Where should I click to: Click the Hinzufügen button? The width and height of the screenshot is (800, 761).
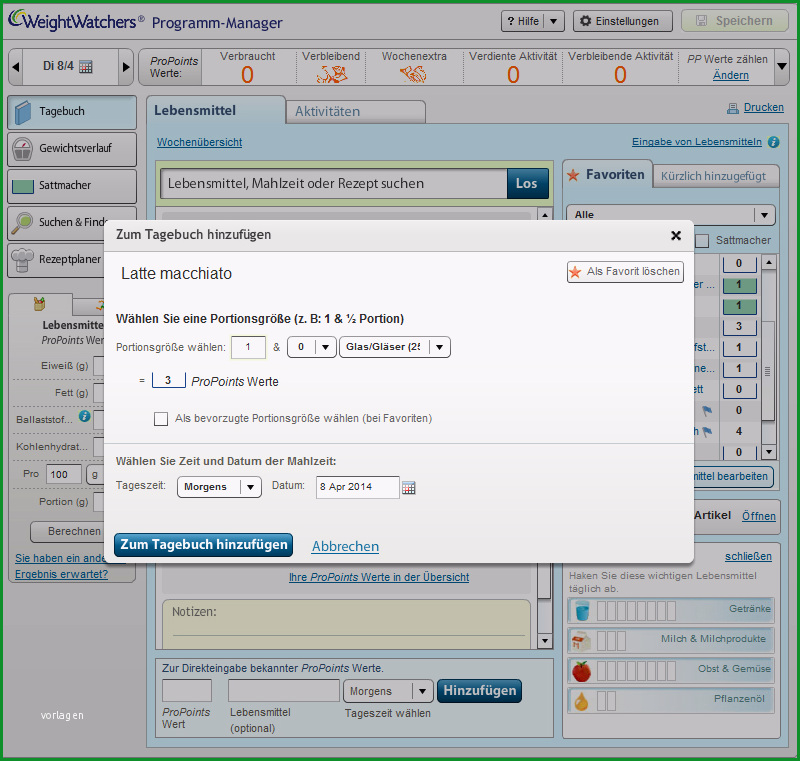click(x=480, y=691)
